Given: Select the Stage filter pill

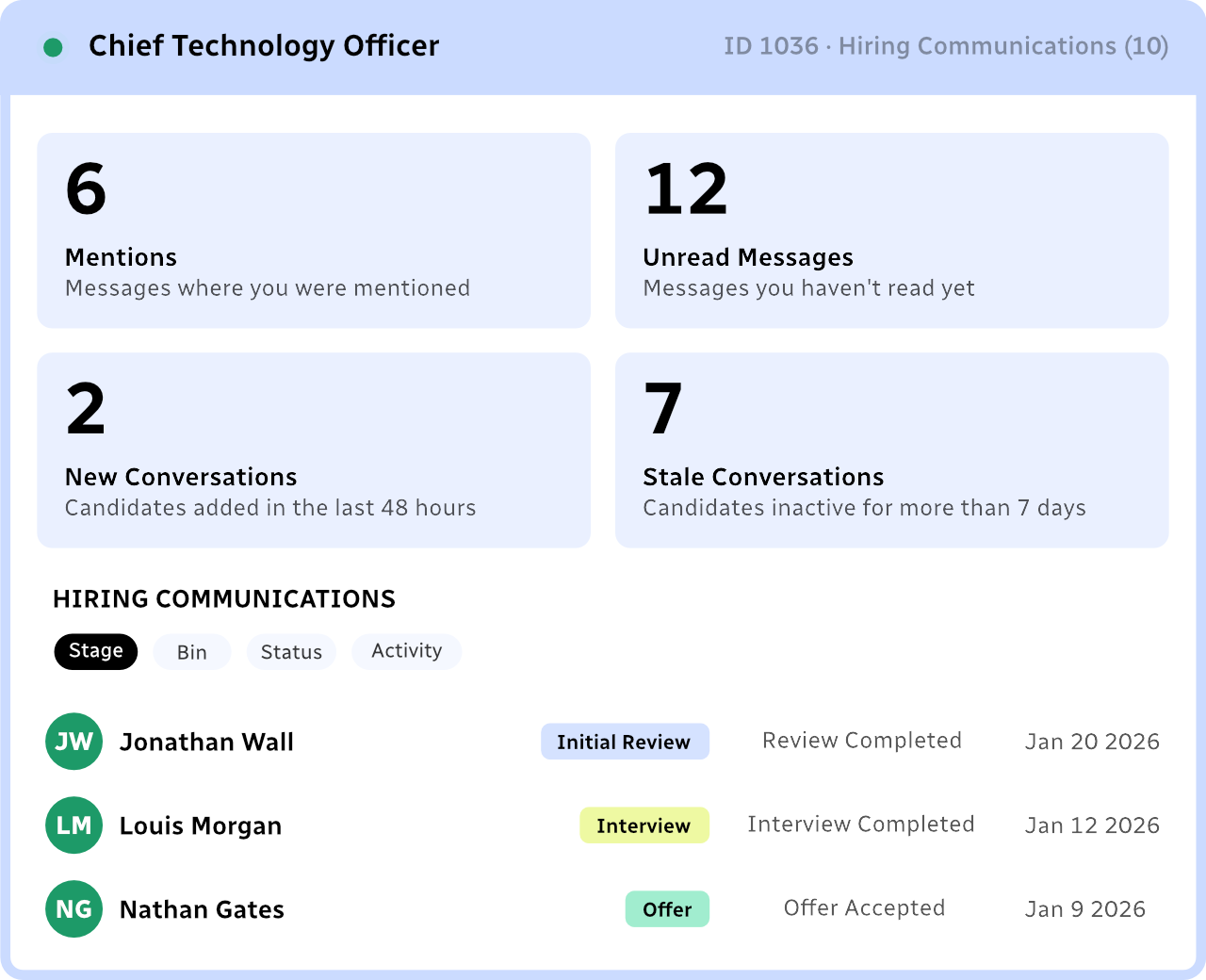Looking at the screenshot, I should (x=96, y=651).
